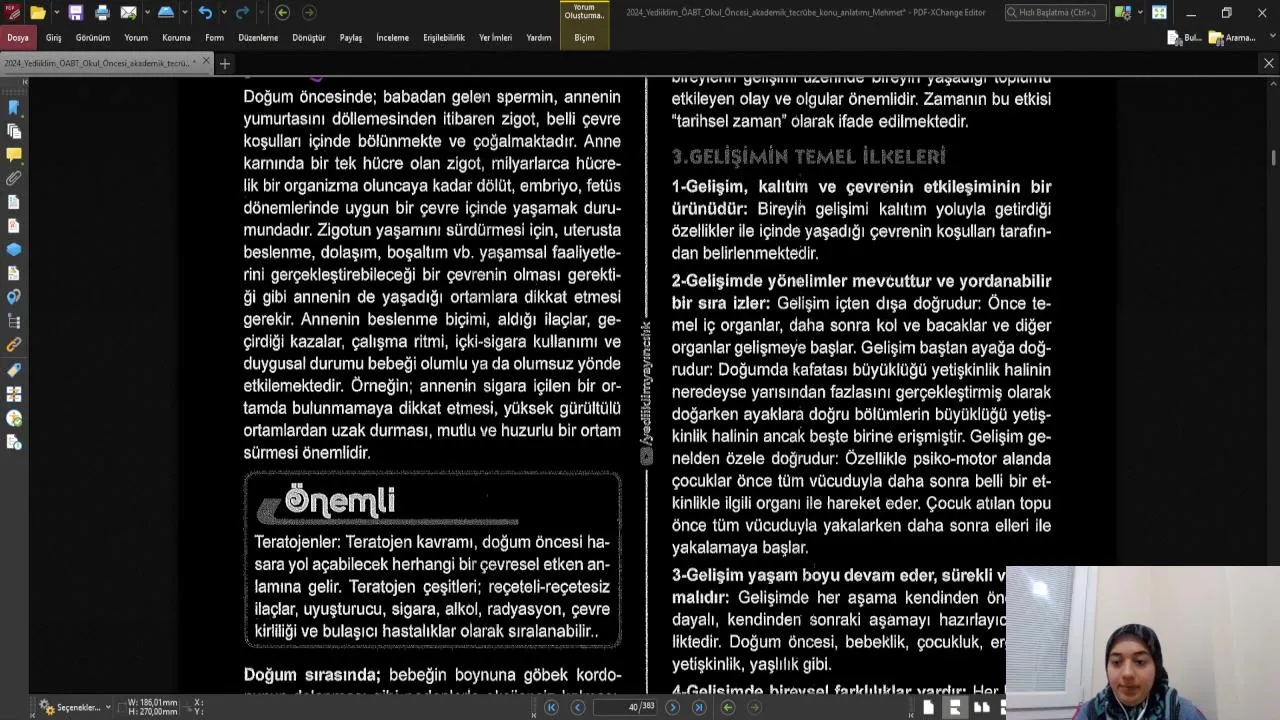Expand the email options dropdown arrow

pyautogui.click(x=146, y=13)
